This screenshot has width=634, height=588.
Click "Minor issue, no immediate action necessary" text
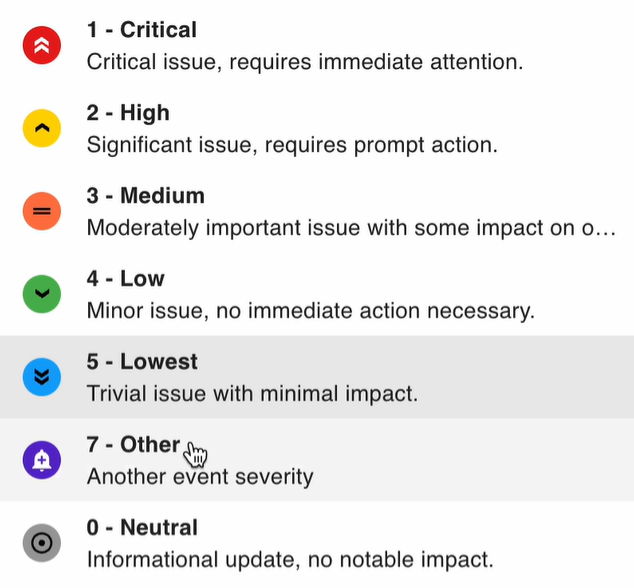[x=310, y=311]
